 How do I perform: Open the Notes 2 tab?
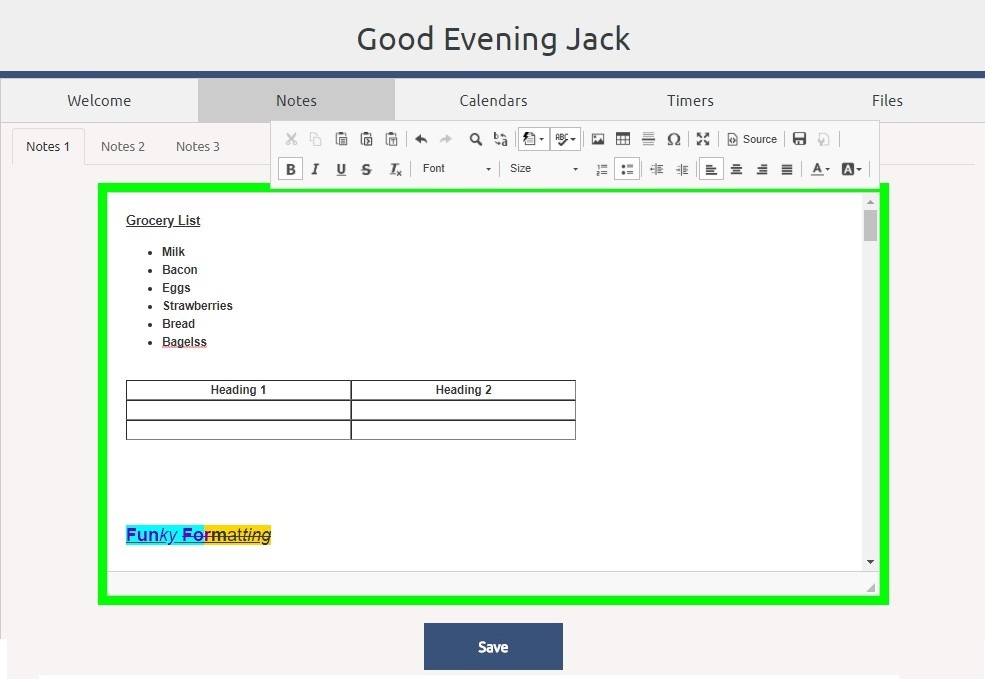click(123, 147)
